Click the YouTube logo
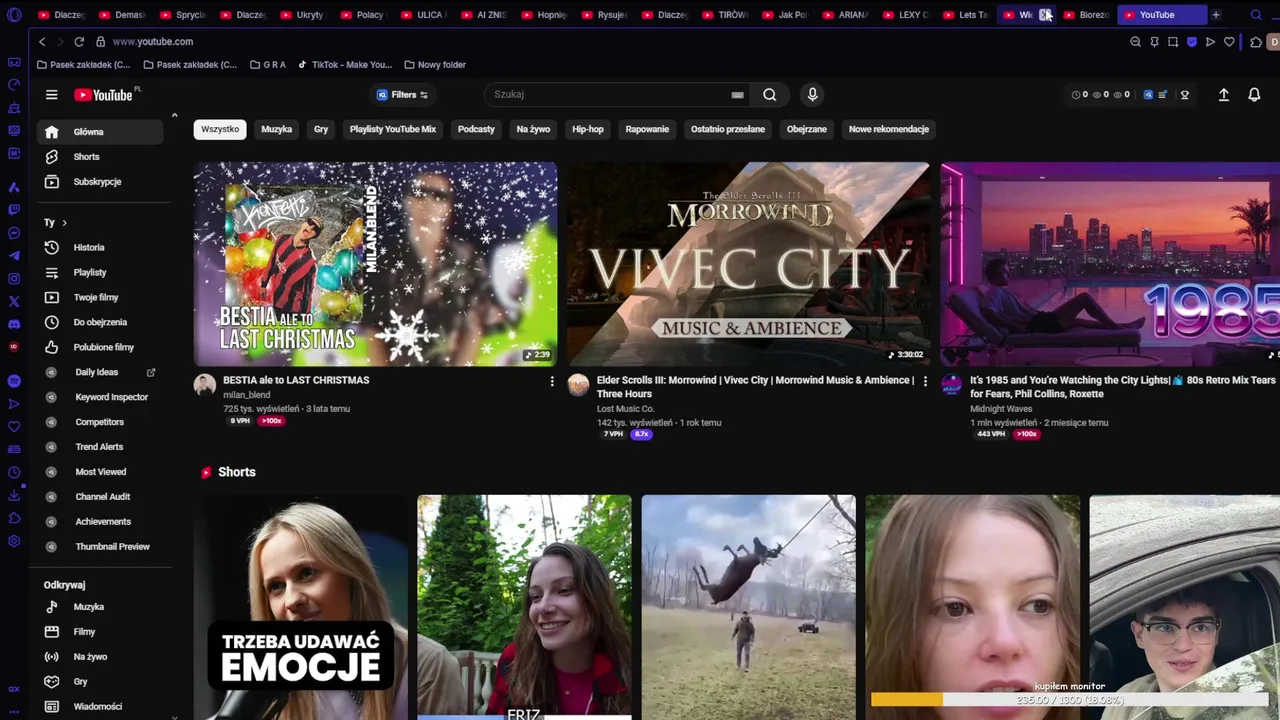Viewport: 1280px width, 720px height. (x=106, y=95)
